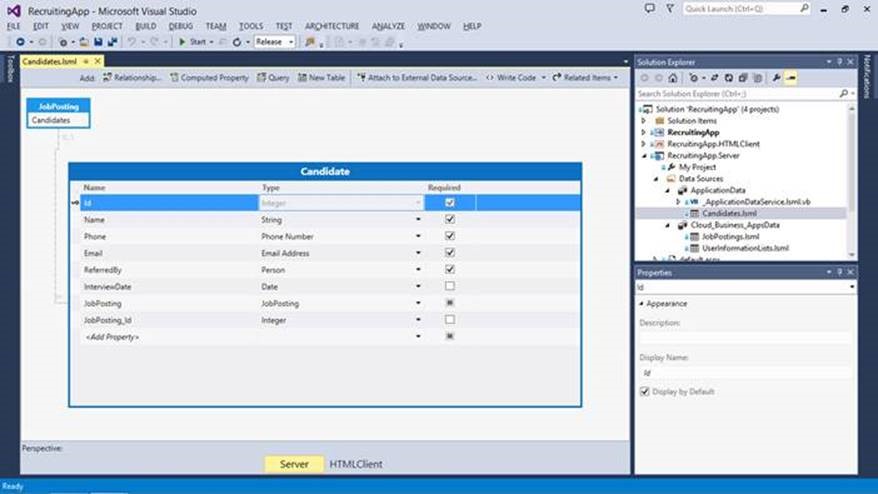Click the Solution Explorer Back arrow icon
Screen dimensions: 878x494
click(x=645, y=78)
